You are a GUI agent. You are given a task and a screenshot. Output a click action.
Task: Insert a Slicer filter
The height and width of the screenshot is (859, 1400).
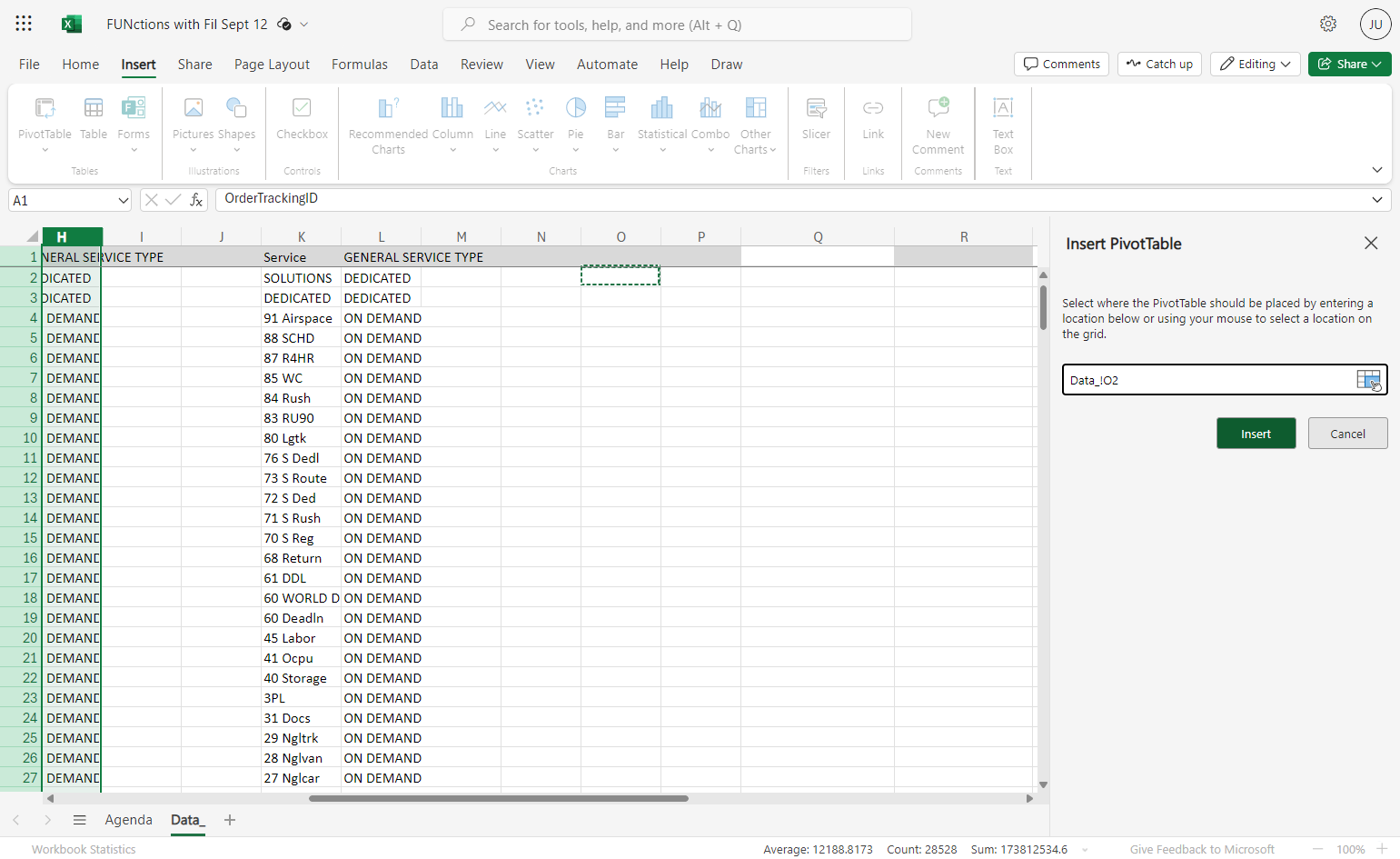click(x=816, y=119)
